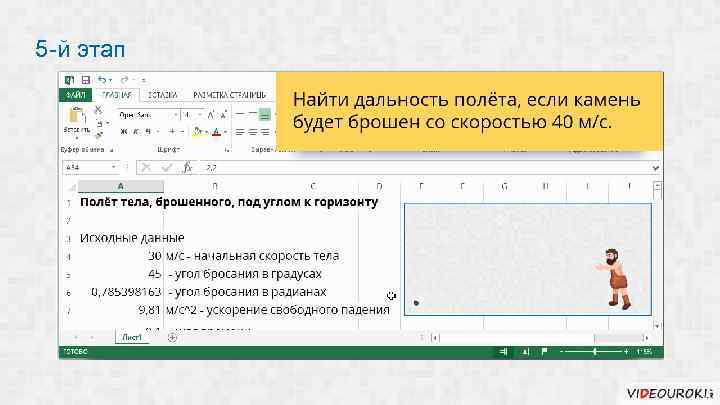Open the Copy button dropdown arrow
The height and width of the screenshot is (405, 720).
pos(108,124)
